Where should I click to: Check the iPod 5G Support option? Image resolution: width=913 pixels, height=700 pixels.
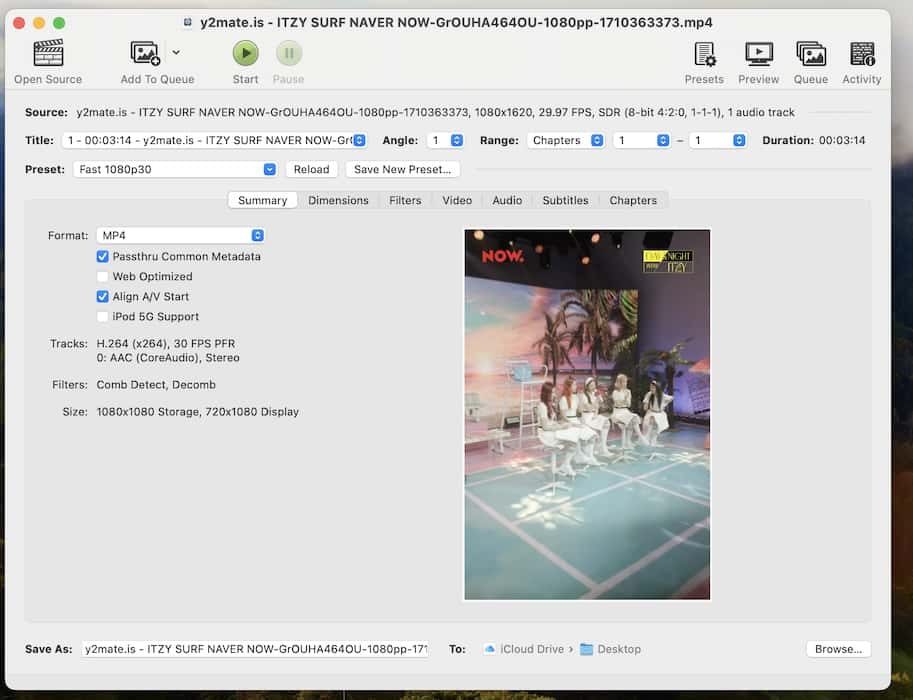coord(103,317)
